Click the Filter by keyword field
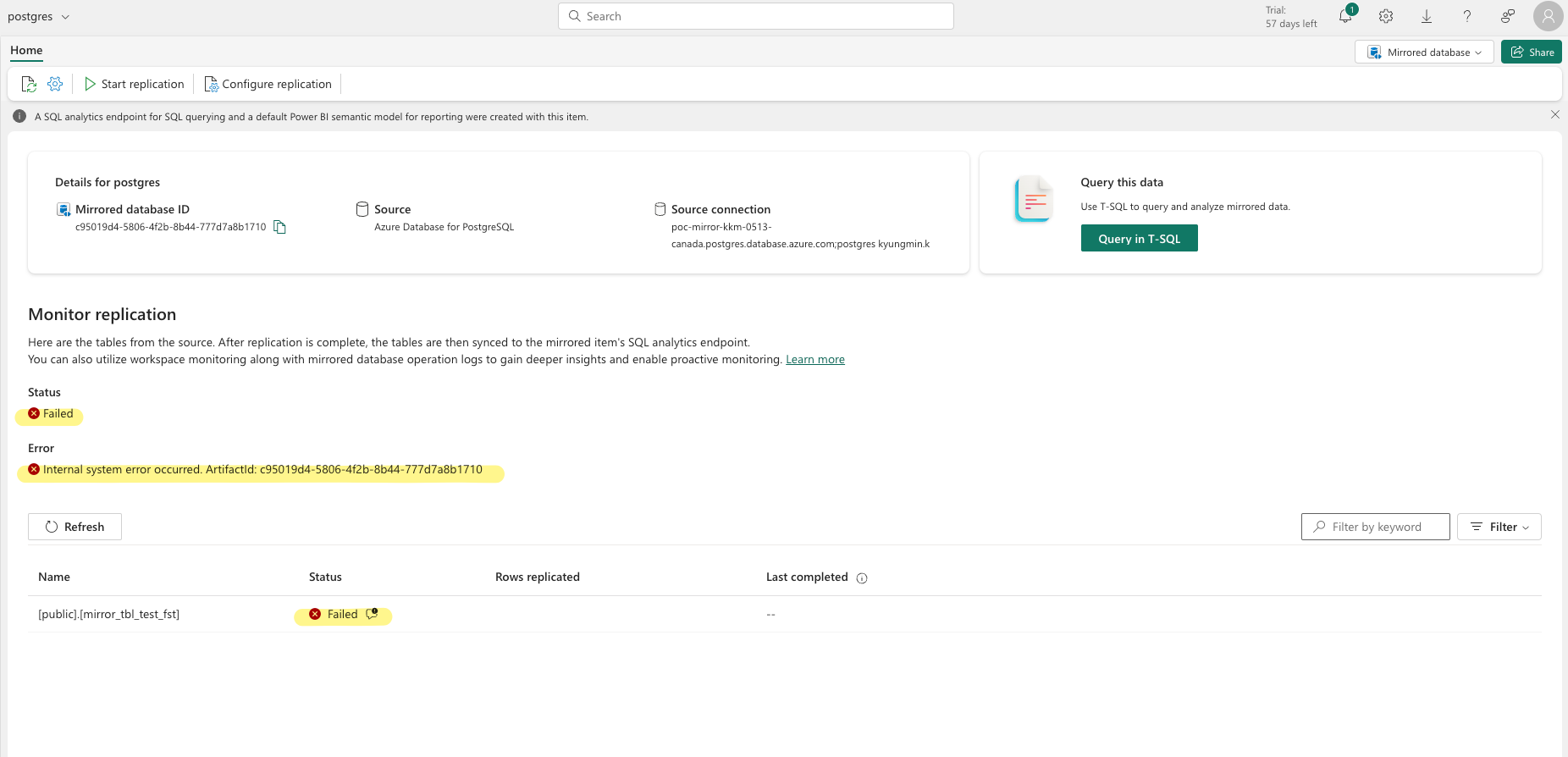Image resolution: width=1568 pixels, height=757 pixels. [x=1375, y=527]
